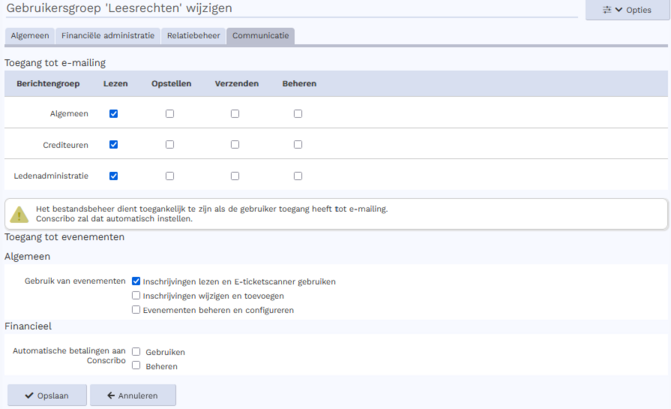This screenshot has height=409, width=671.
Task: Click the 'Toegang tot e-mailing' heading
Action: pyautogui.click(x=55, y=63)
